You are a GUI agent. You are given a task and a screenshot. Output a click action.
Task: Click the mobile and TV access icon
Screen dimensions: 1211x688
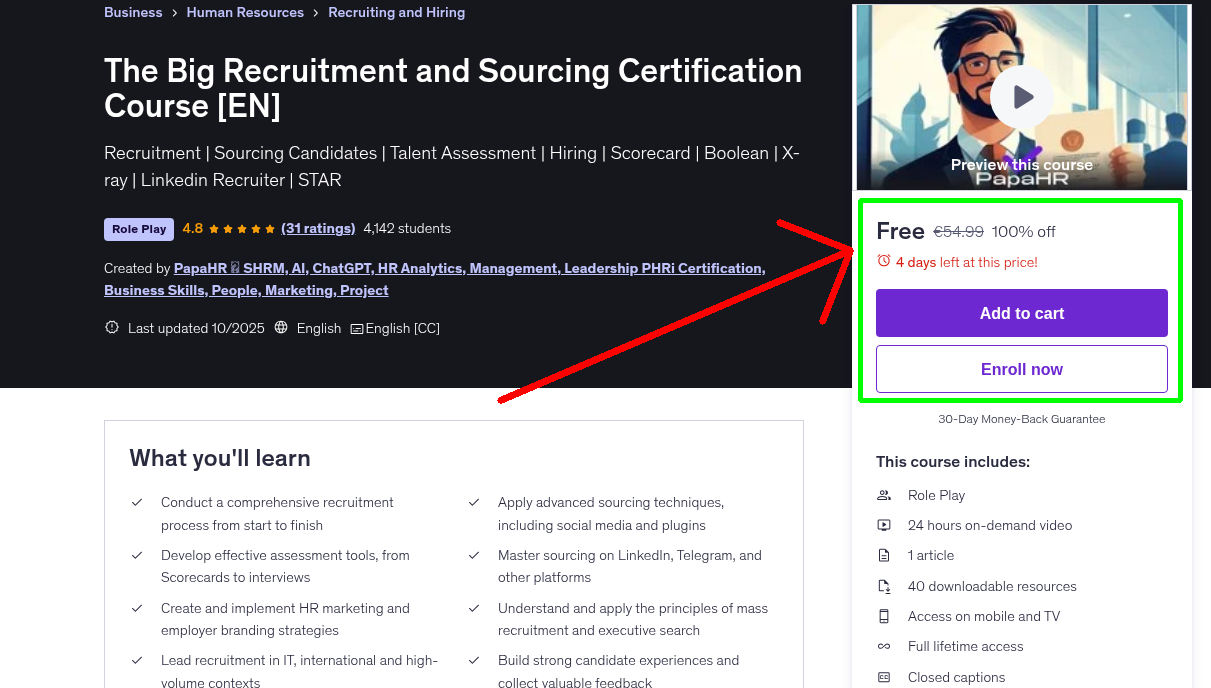pos(883,616)
